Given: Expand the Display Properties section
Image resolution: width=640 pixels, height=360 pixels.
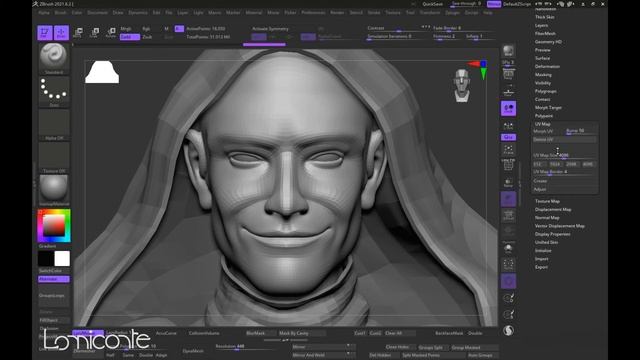Looking at the screenshot, I should tap(553, 234).
